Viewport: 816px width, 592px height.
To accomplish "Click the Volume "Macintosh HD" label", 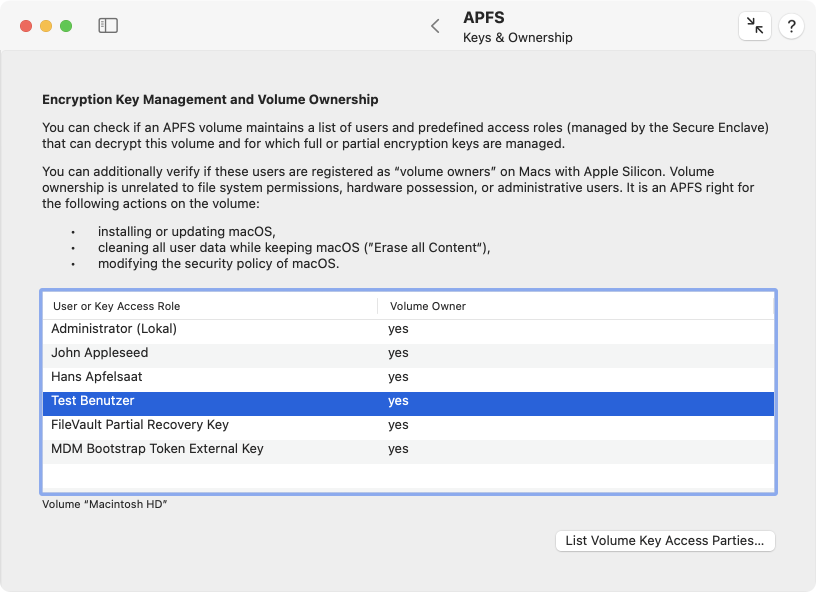I will pos(105,504).
